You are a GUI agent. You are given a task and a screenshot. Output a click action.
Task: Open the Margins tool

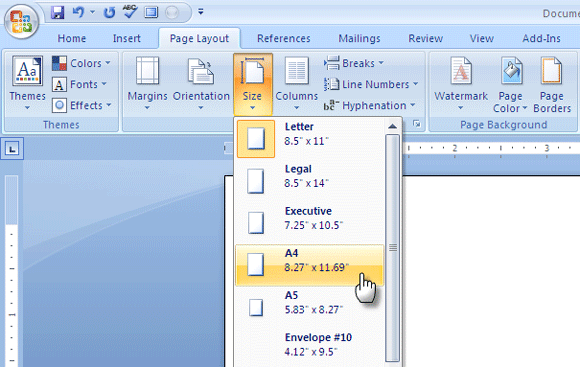tap(147, 84)
